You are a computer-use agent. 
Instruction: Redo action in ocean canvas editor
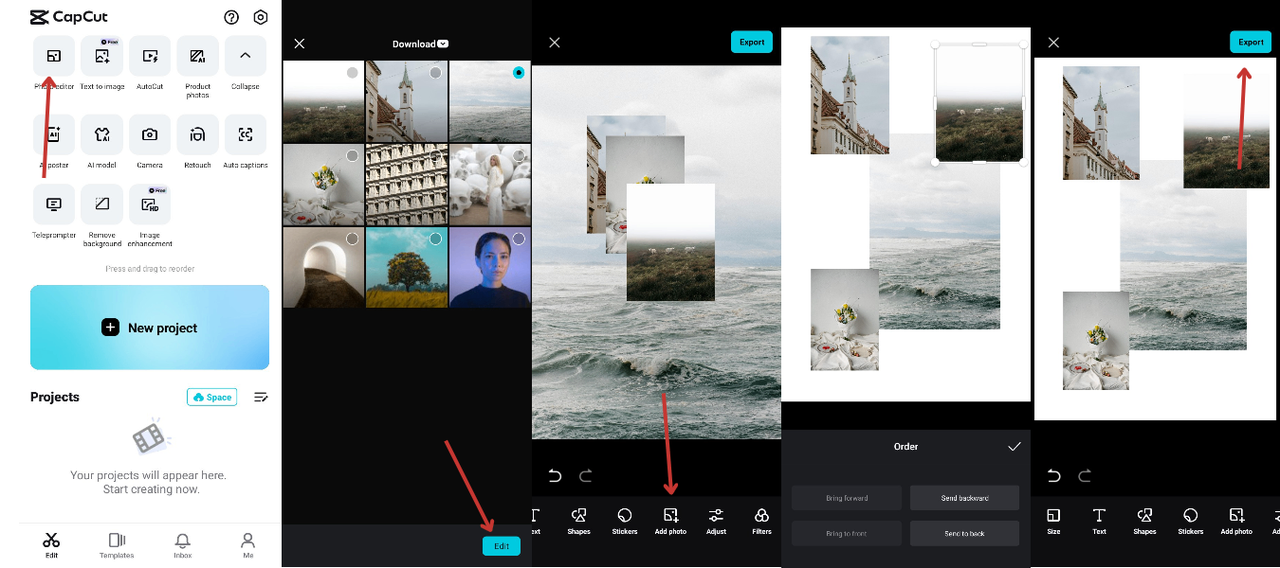586,476
